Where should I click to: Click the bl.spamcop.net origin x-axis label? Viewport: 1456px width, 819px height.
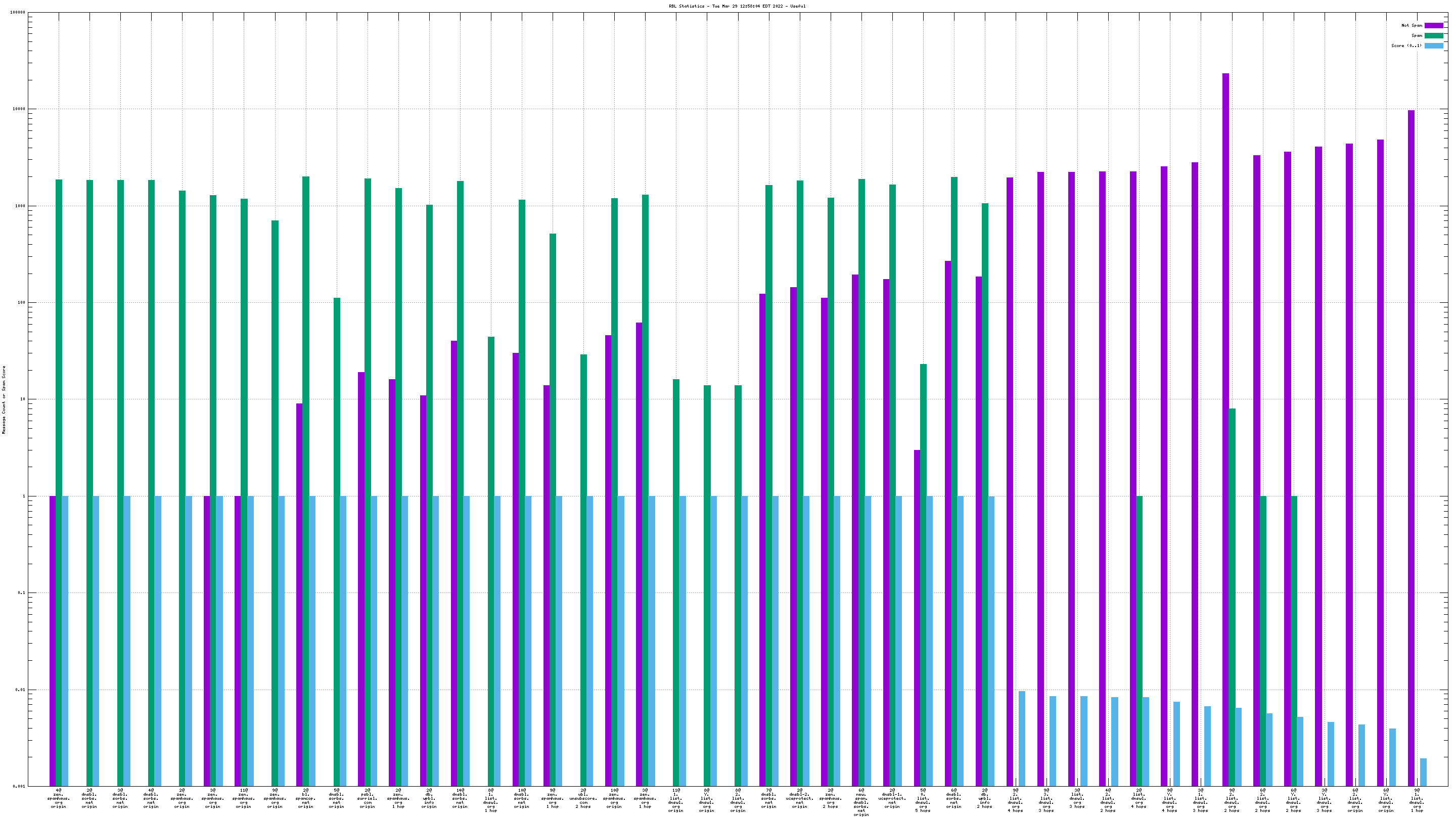(306, 798)
